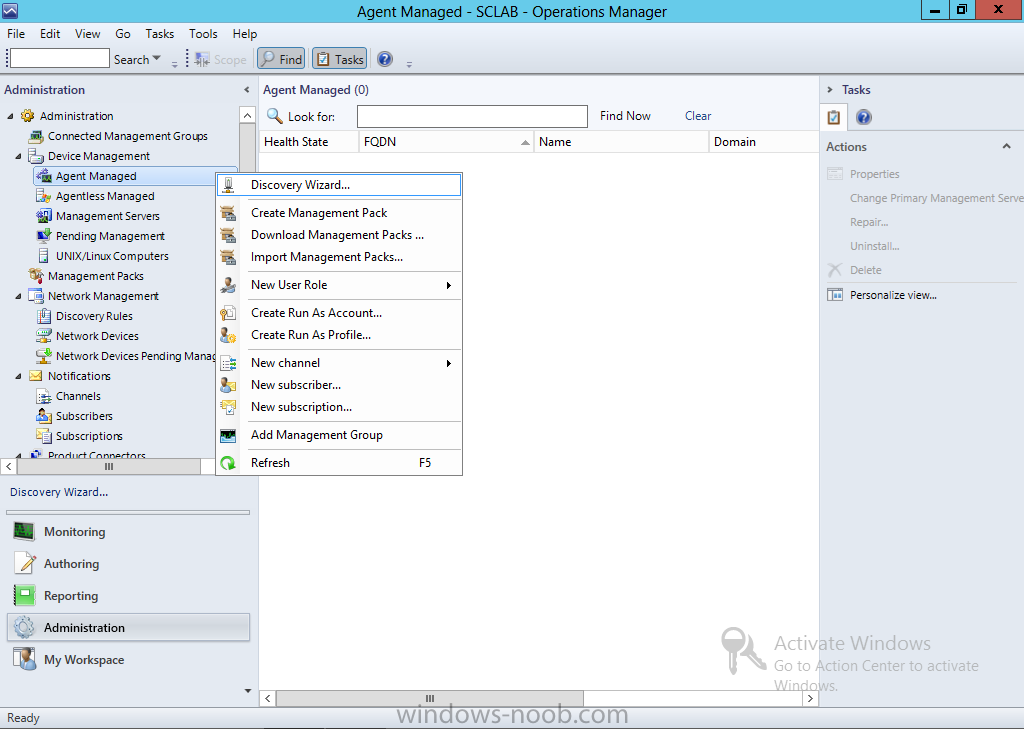Select Network Devices Pending Management tree item
1024x729 pixels.
coord(135,356)
